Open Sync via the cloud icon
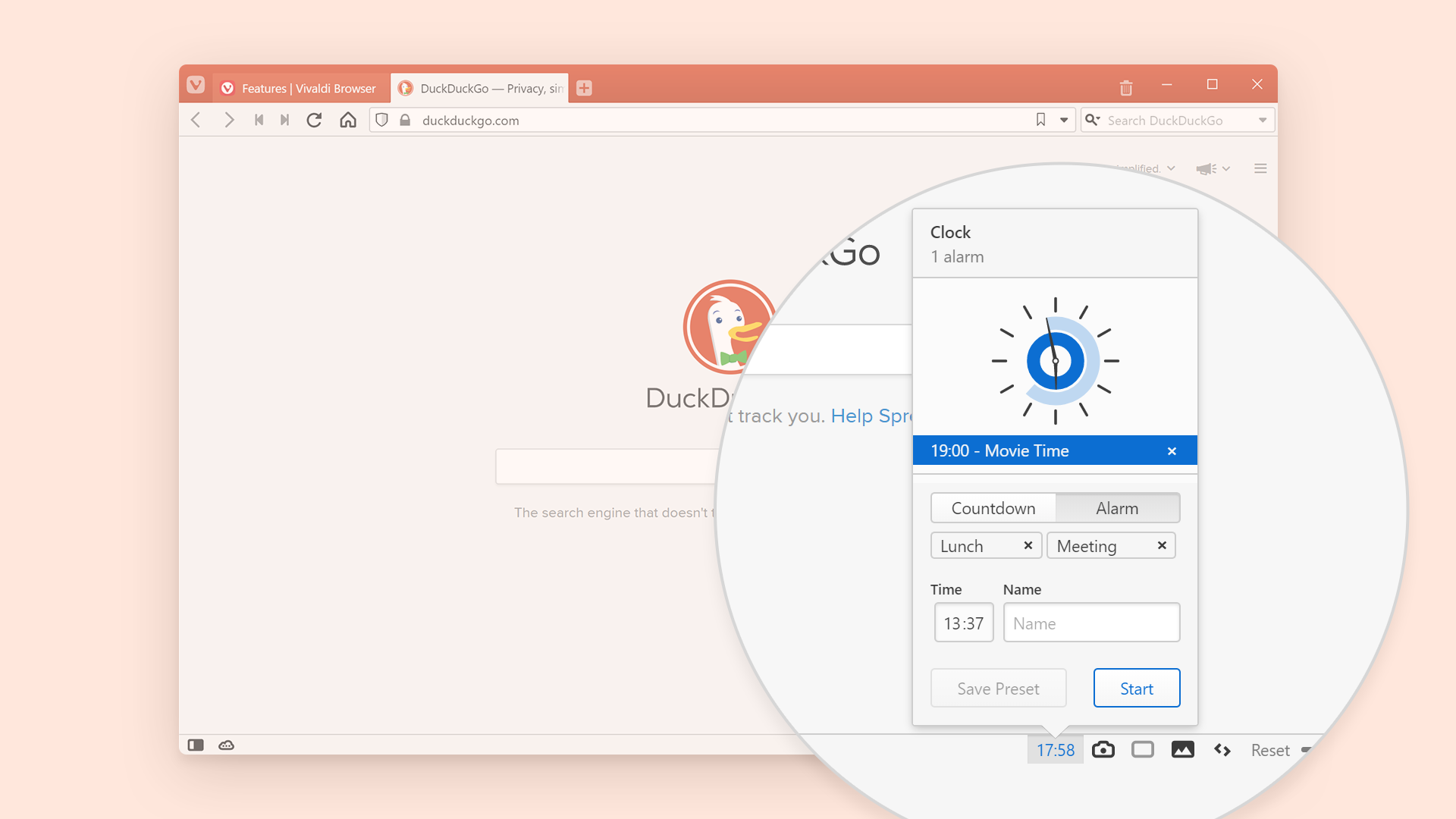The height and width of the screenshot is (819, 1456). point(225,745)
